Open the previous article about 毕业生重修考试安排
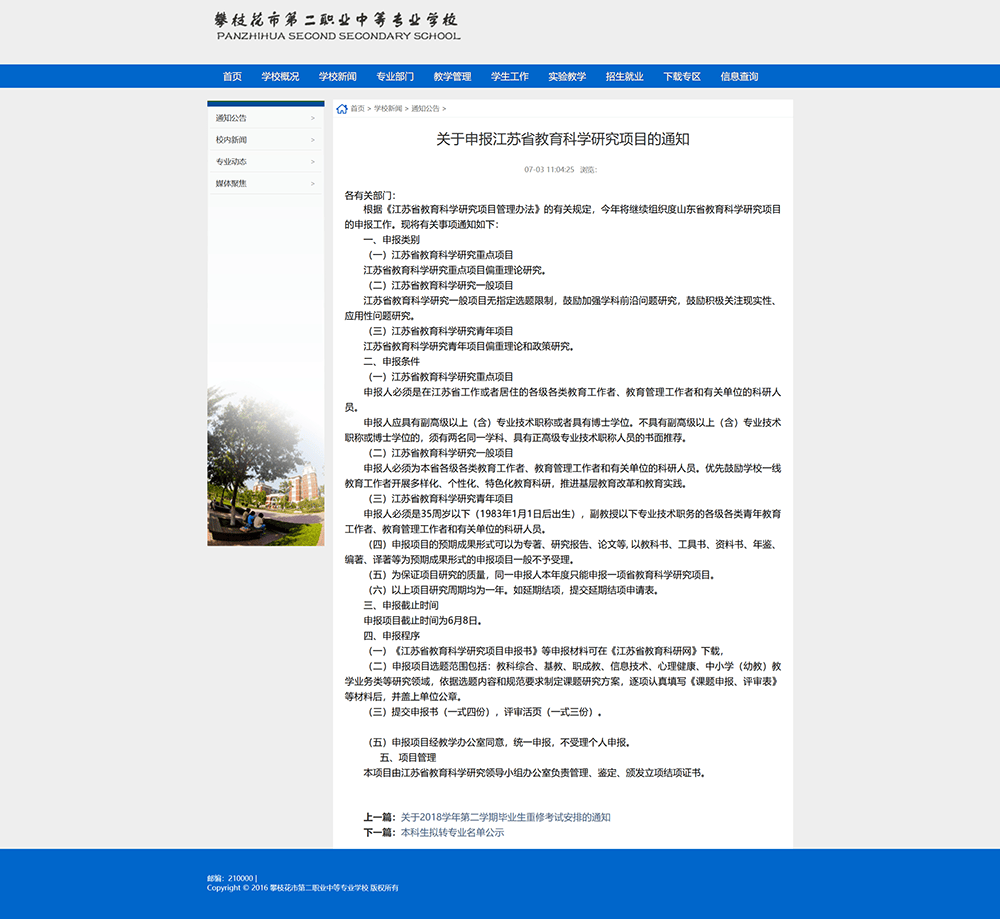 (505, 816)
